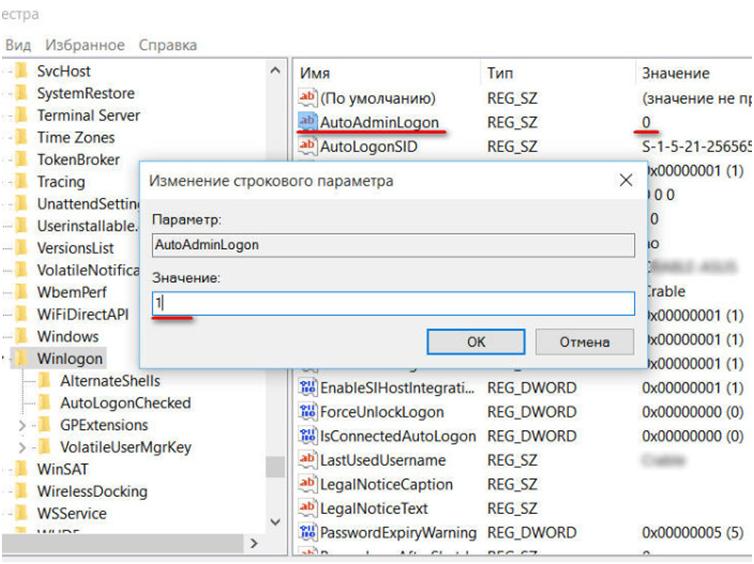Click the tree vertical scrollbar thumb

click(x=275, y=466)
